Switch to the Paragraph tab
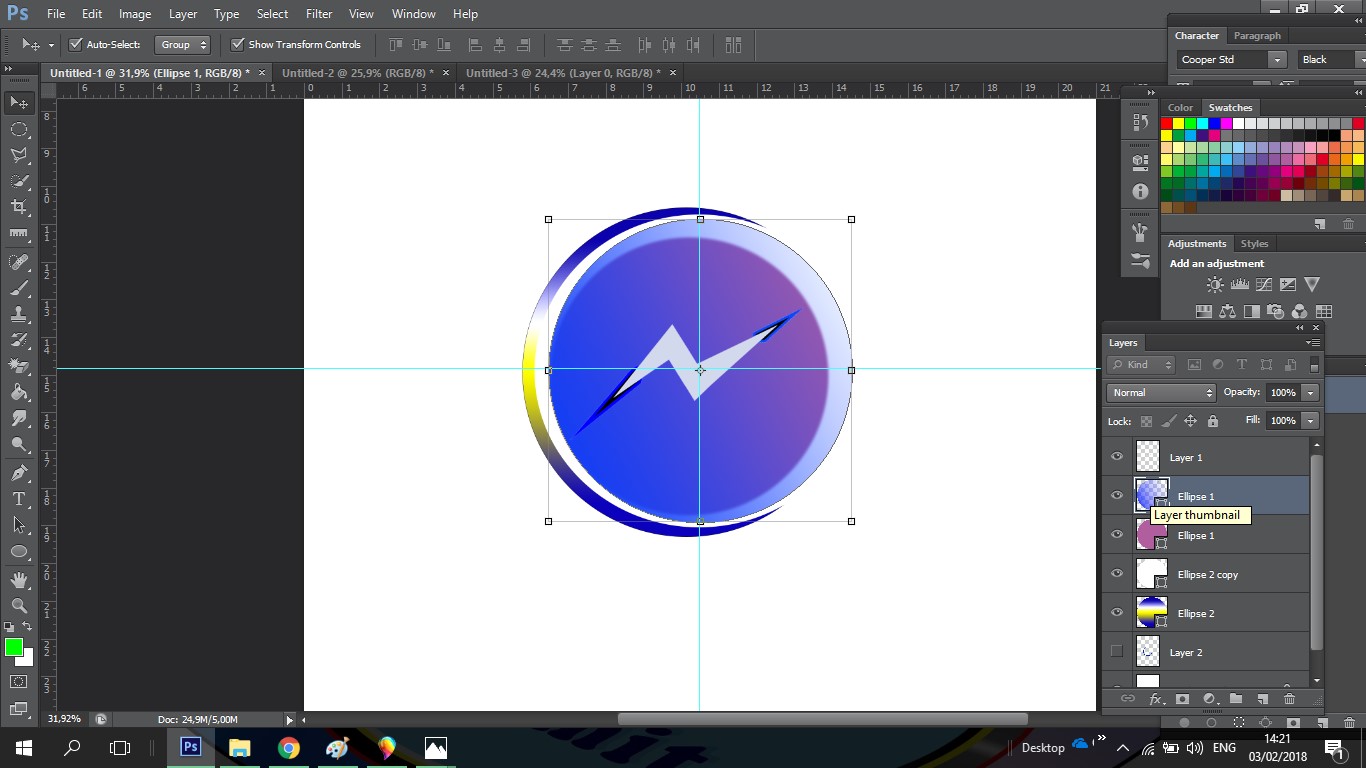 click(x=1257, y=35)
